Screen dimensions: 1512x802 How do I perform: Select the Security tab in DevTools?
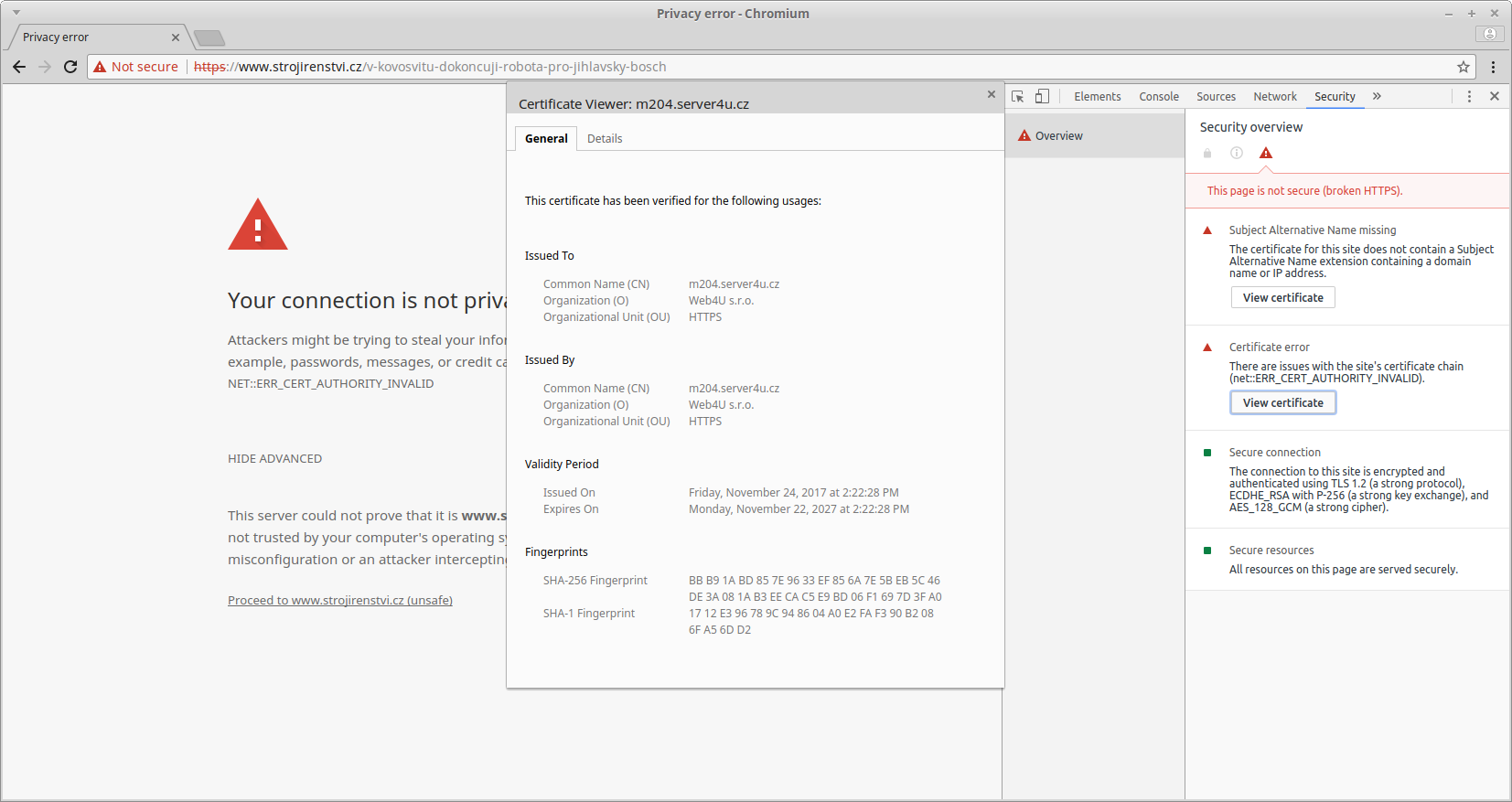click(x=1335, y=96)
